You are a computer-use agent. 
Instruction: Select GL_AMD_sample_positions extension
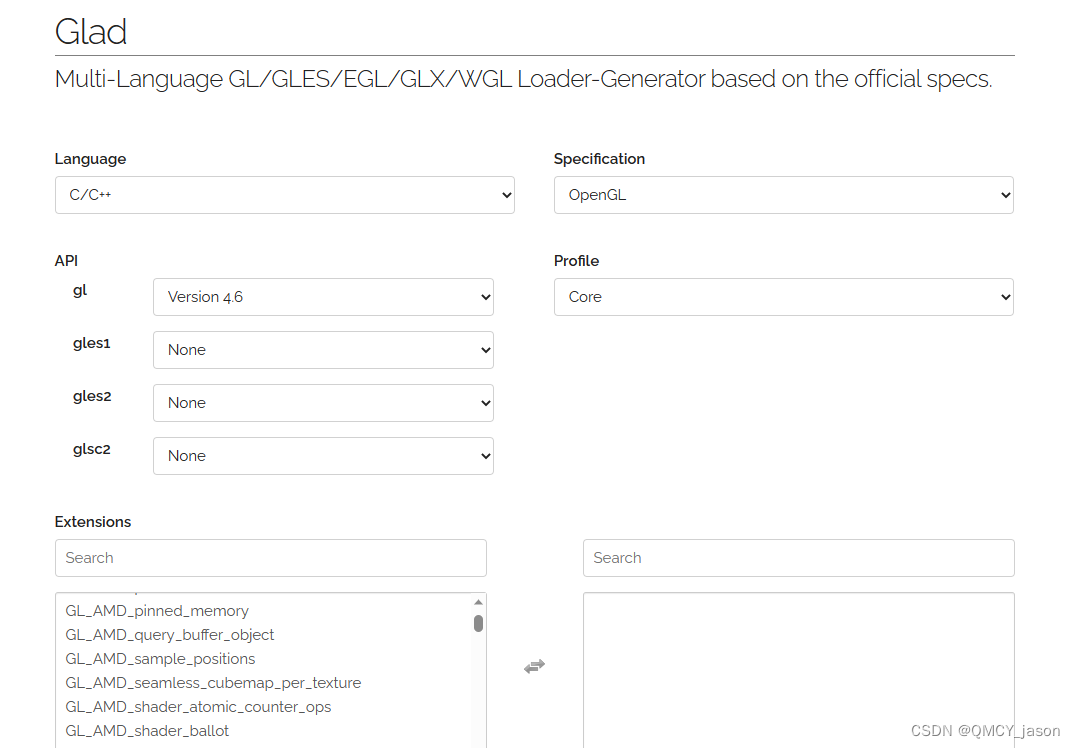pyautogui.click(x=160, y=659)
